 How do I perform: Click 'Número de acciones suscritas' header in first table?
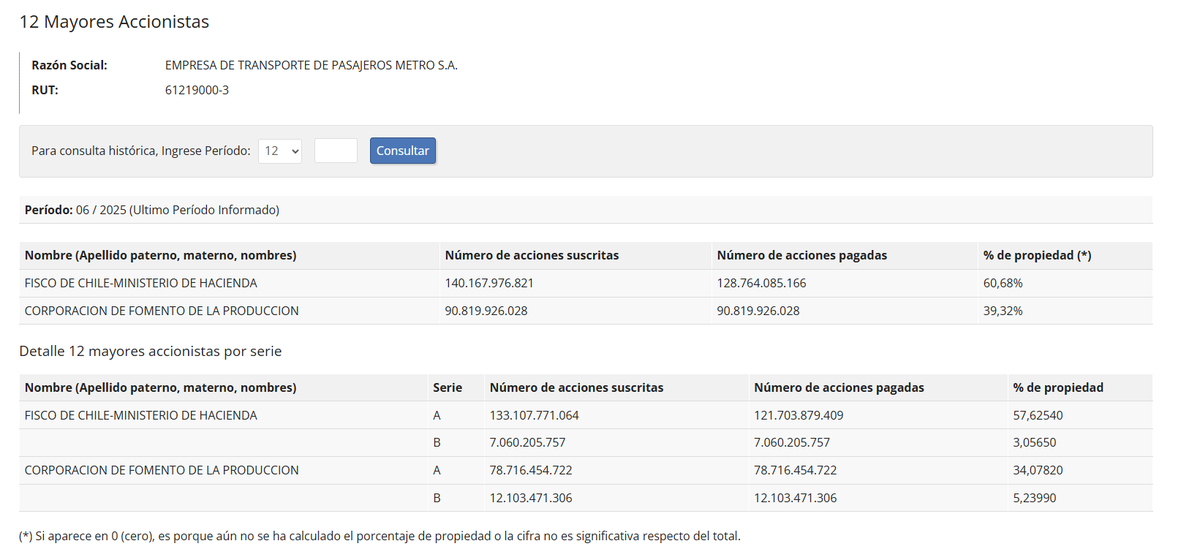click(532, 255)
